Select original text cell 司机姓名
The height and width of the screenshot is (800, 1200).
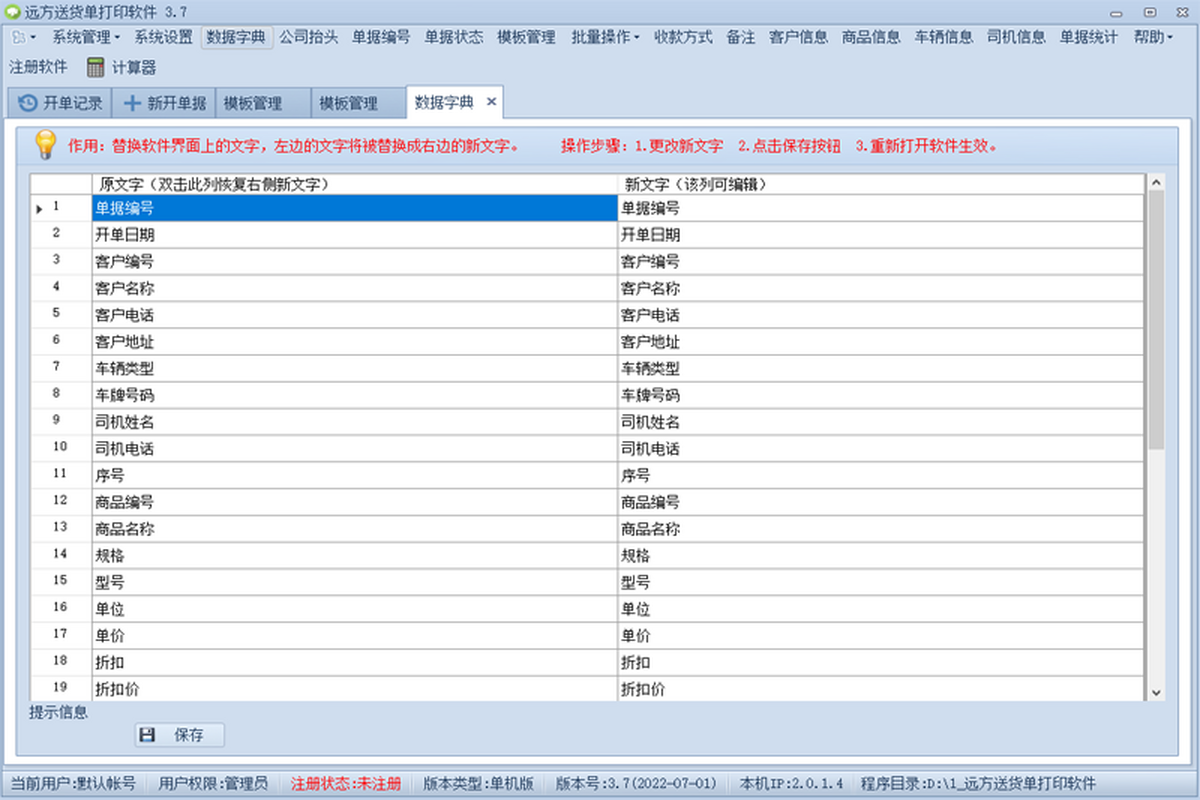point(355,422)
